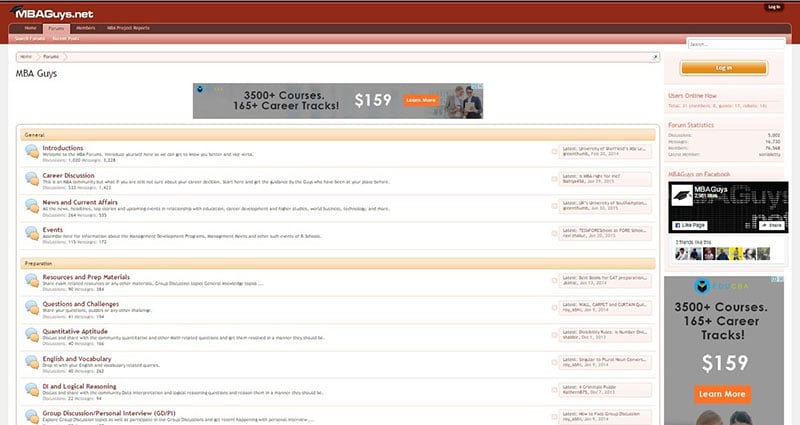Open the latest post link in Career Discussion row
800x425 pixels.
(599, 176)
